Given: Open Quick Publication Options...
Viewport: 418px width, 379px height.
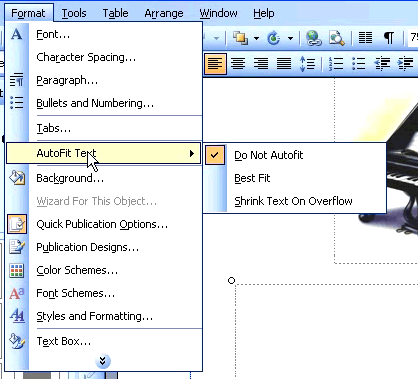Looking at the screenshot, I should [104, 224].
